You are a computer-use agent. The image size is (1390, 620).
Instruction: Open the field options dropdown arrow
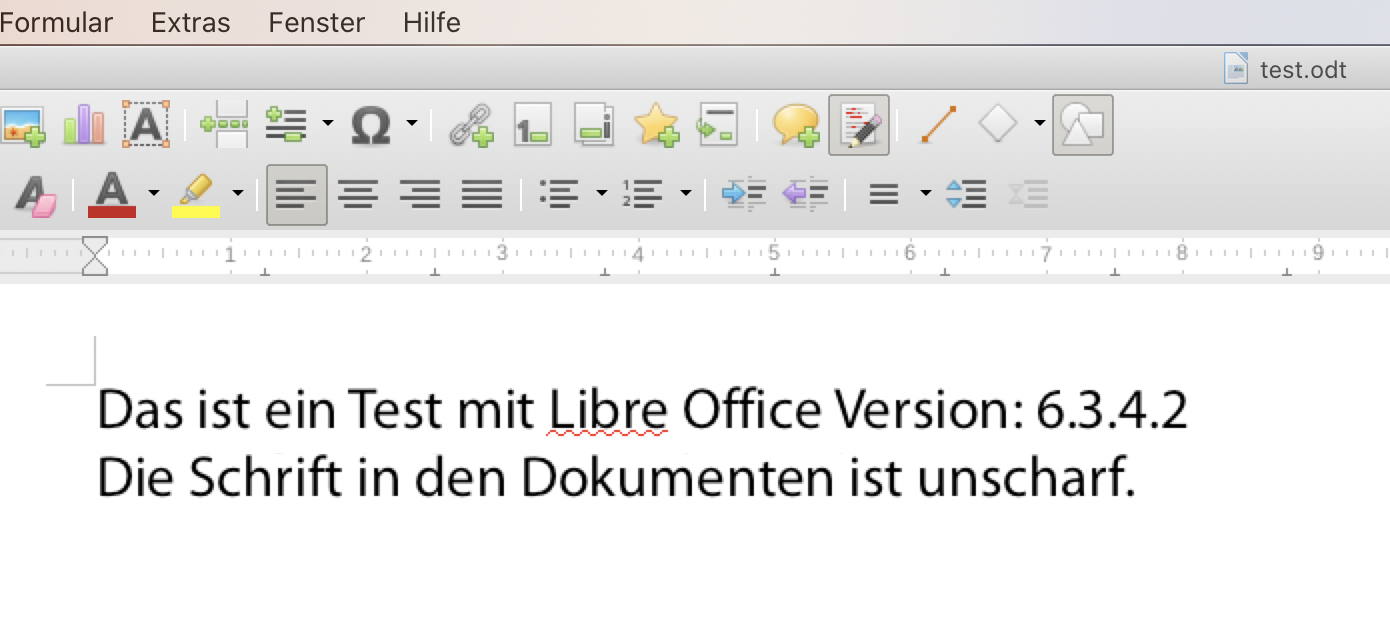(x=328, y=125)
